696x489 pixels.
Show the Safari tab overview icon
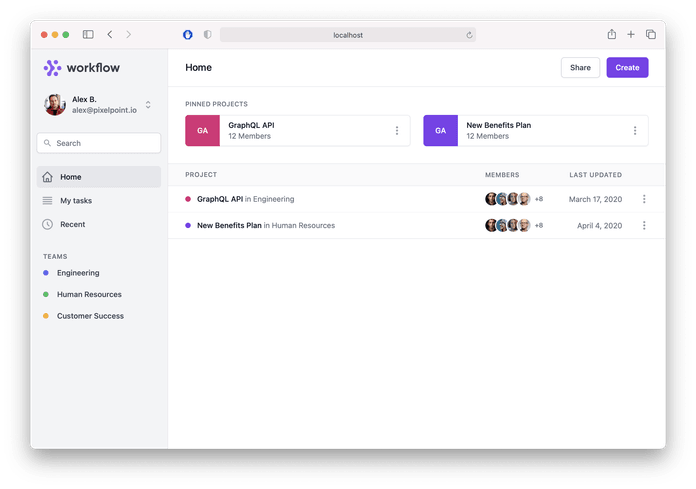click(x=650, y=34)
